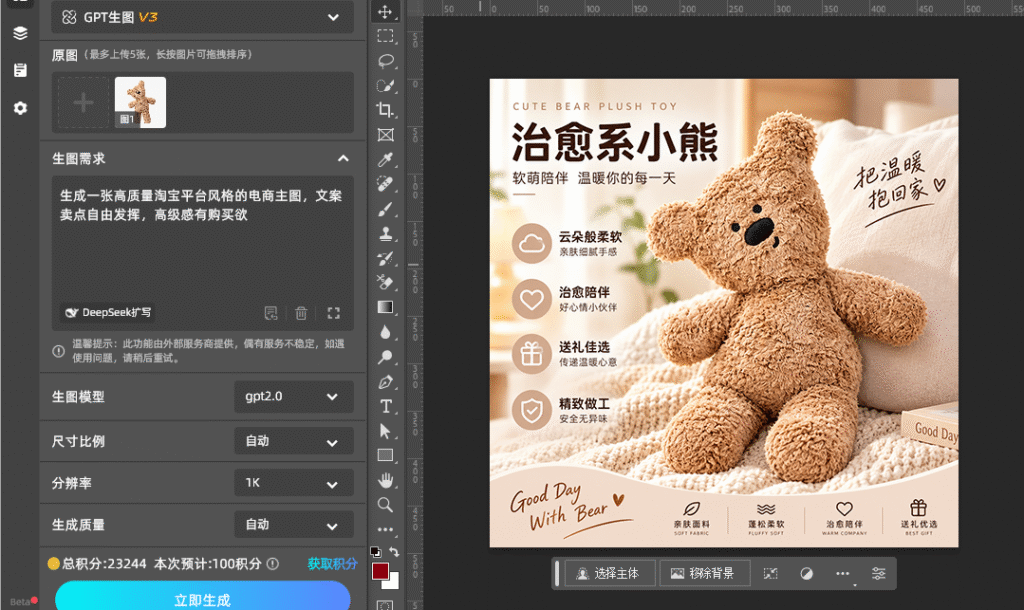Open the document list icon in the plugin sidebar
The image size is (1024, 610).
[x=20, y=70]
